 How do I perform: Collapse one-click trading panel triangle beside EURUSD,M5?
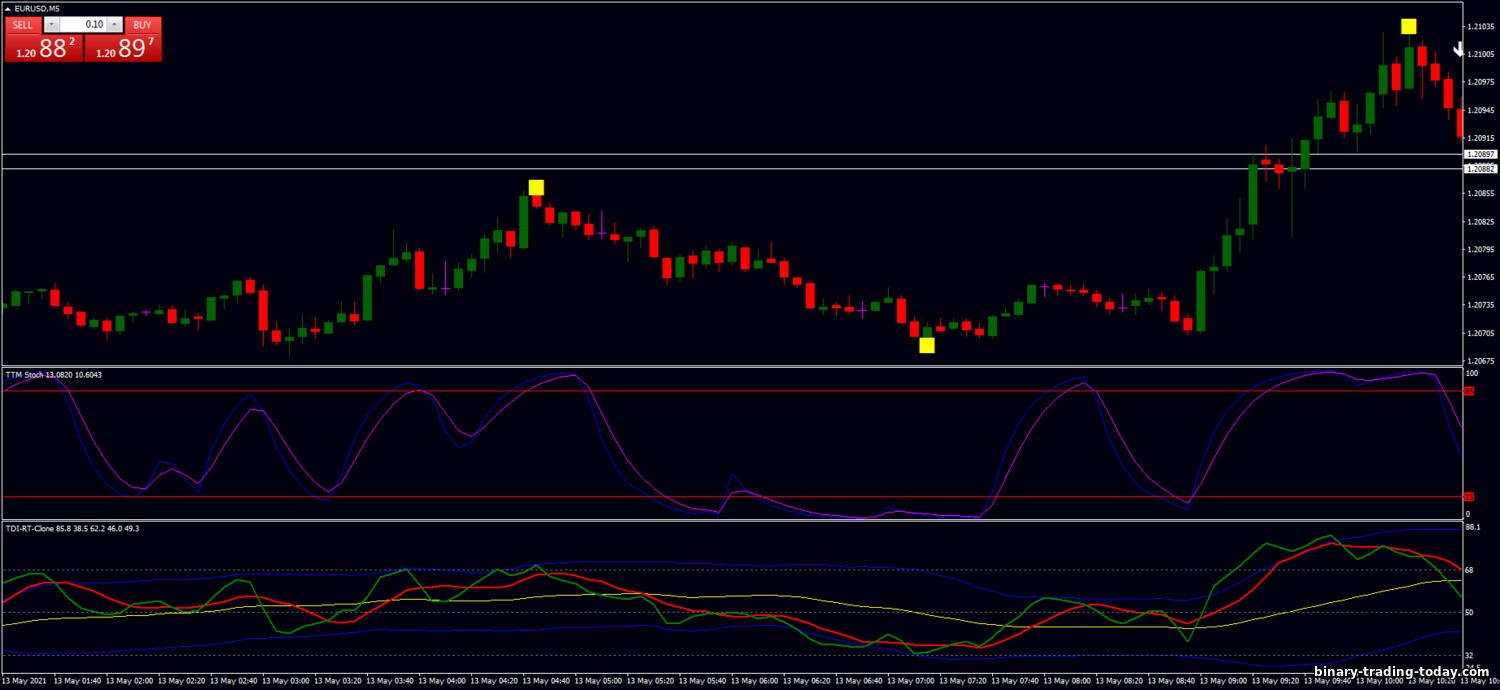point(9,9)
